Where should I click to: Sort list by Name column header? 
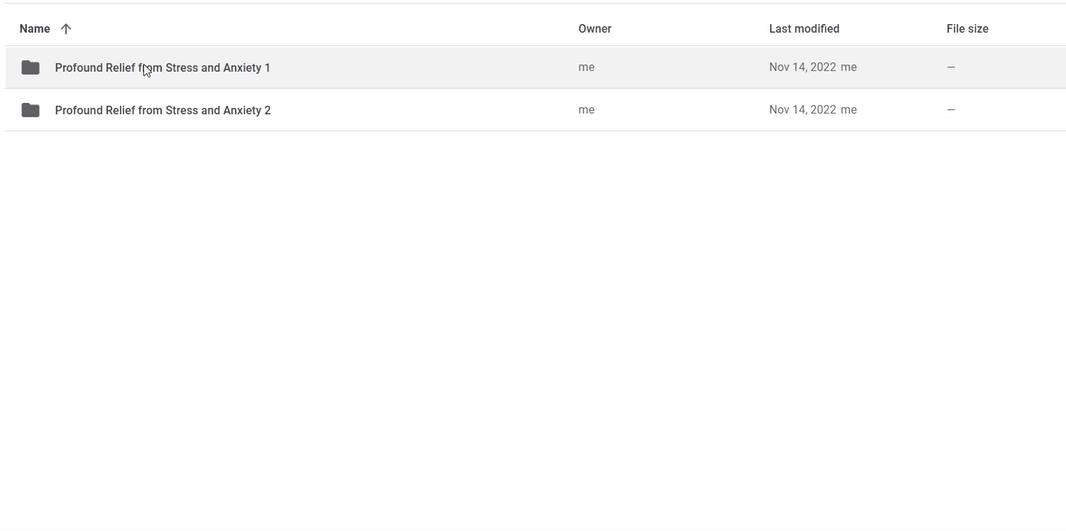coord(35,29)
